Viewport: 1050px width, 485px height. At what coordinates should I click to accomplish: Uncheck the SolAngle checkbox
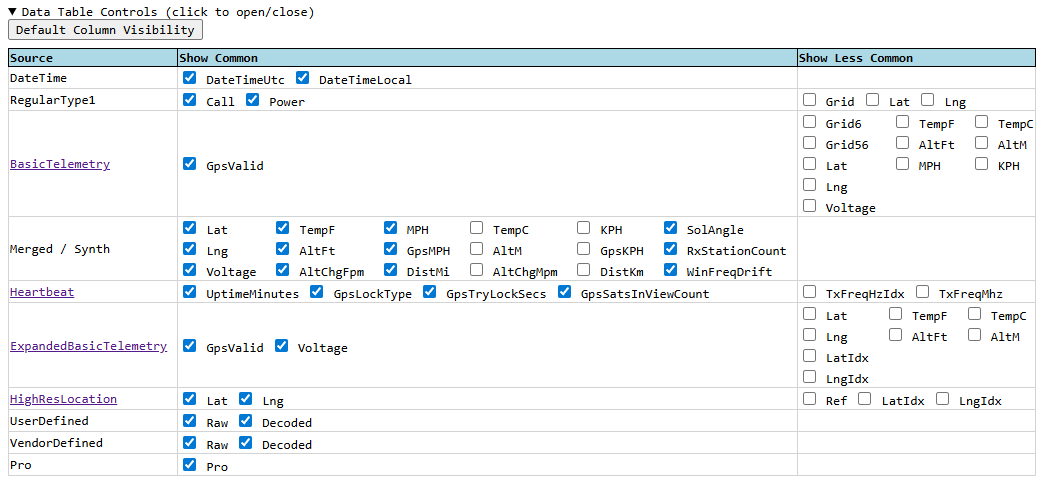[x=671, y=228]
